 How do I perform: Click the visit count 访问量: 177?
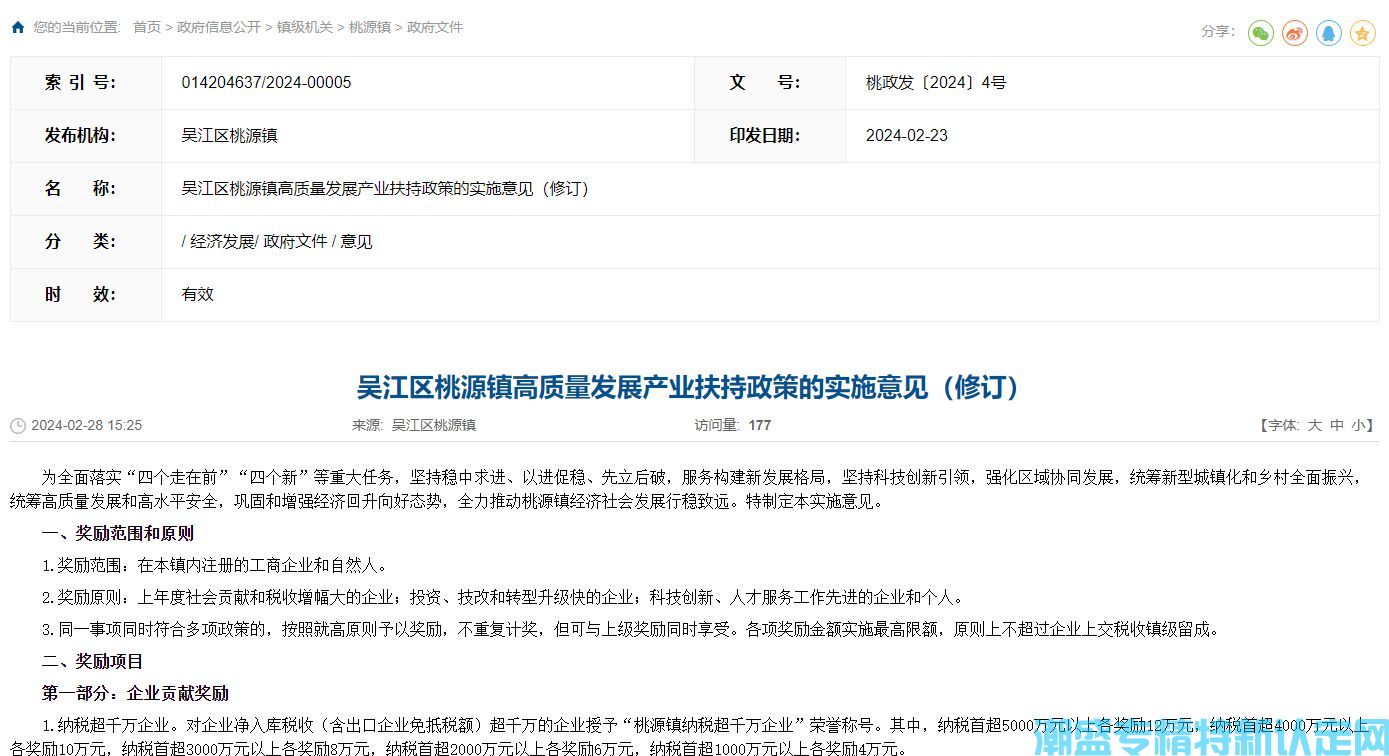pyautogui.click(x=733, y=425)
